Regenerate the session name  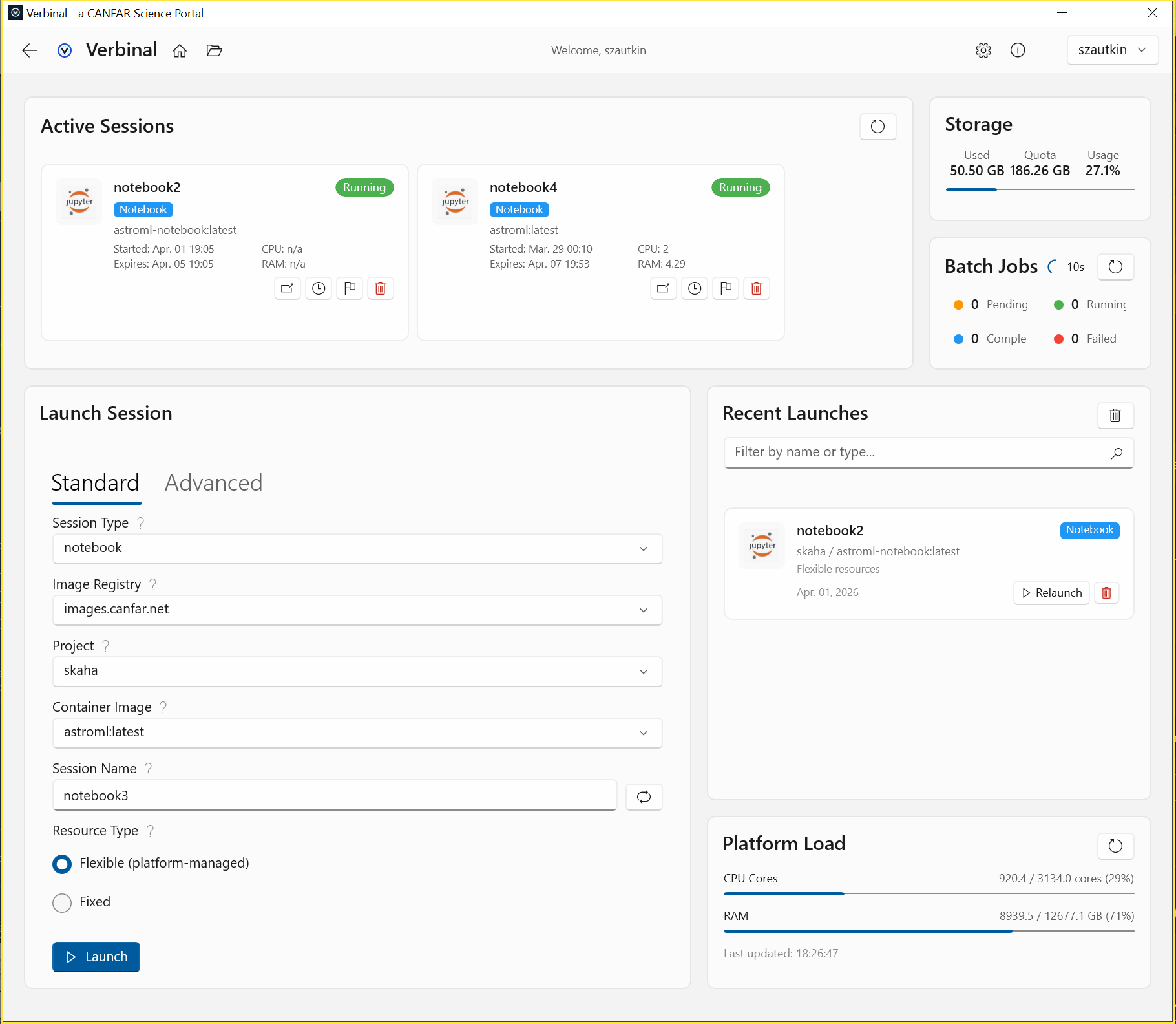coord(644,796)
